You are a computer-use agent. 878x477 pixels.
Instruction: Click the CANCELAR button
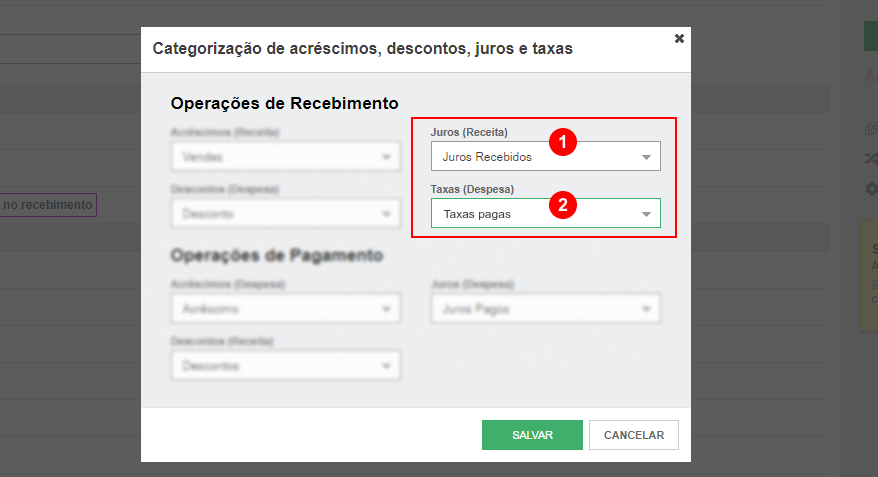[x=634, y=435]
